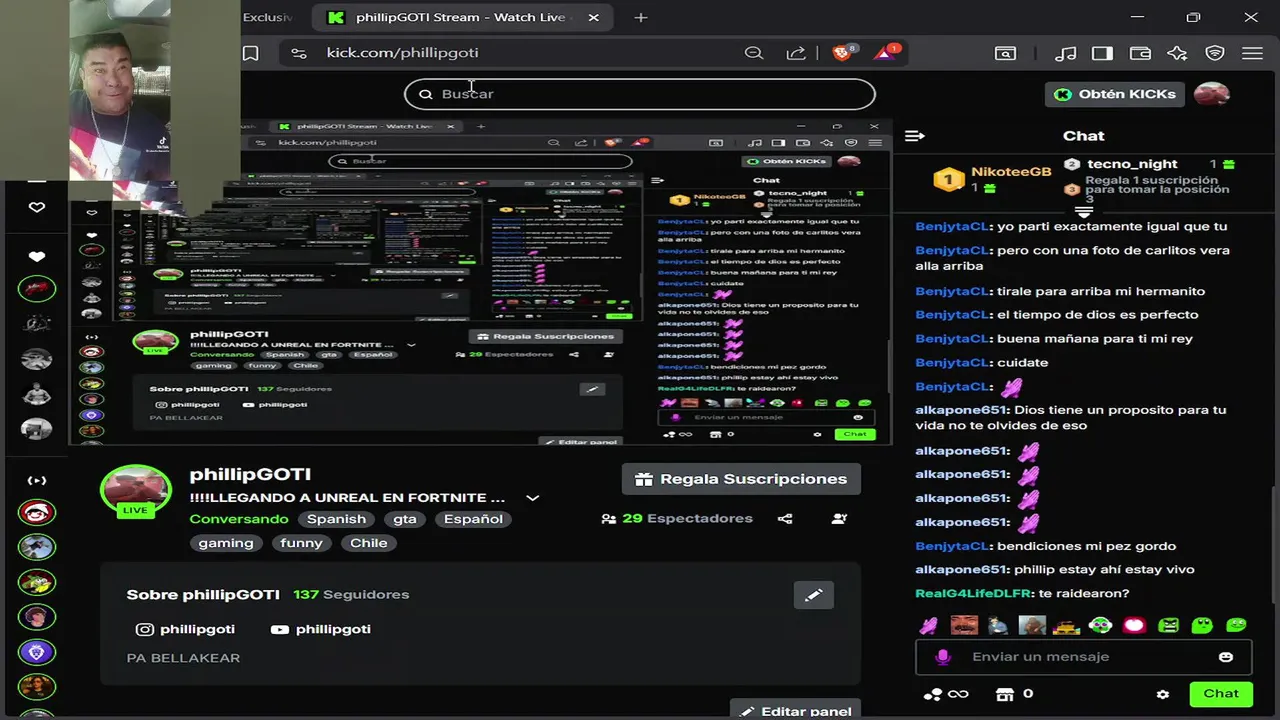
Task: Open chat settings gear icon
Action: click(x=1162, y=694)
